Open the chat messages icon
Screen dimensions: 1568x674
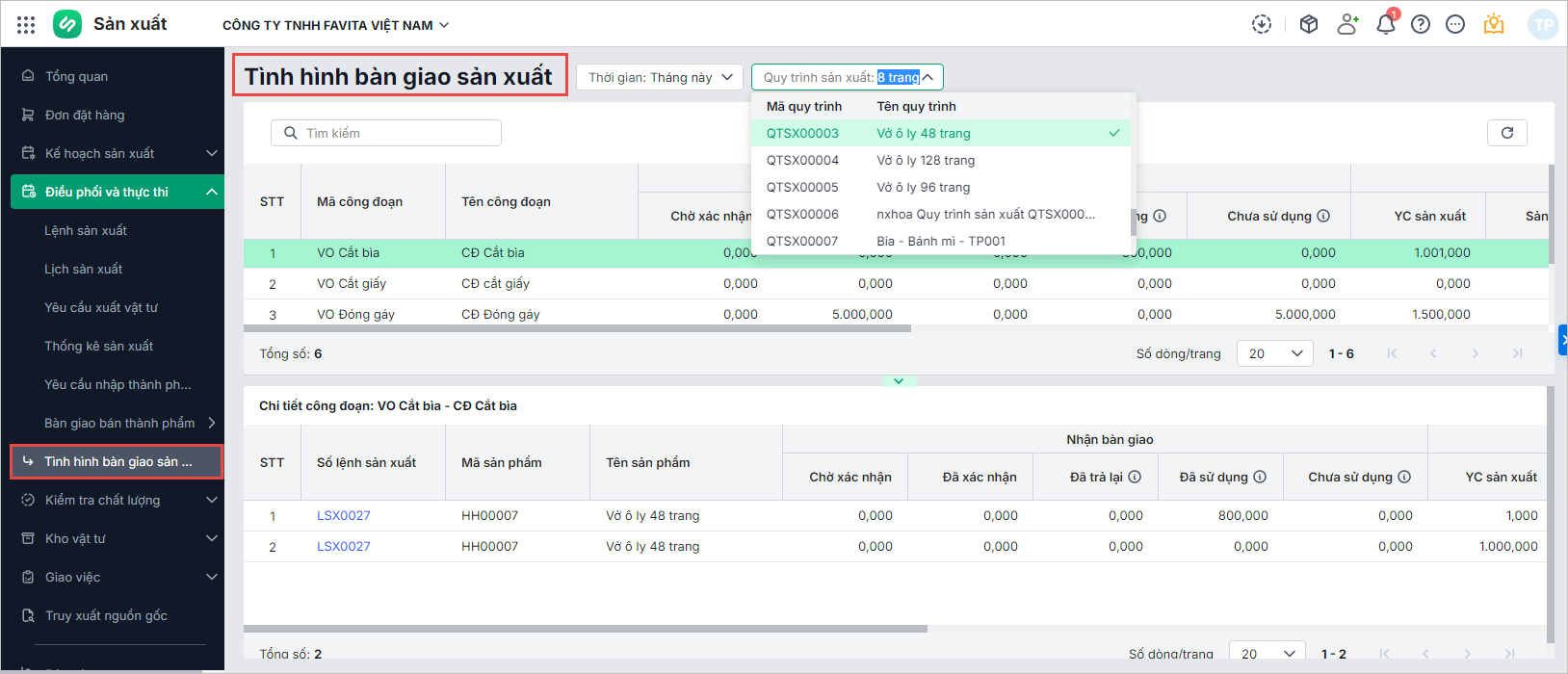1454,25
